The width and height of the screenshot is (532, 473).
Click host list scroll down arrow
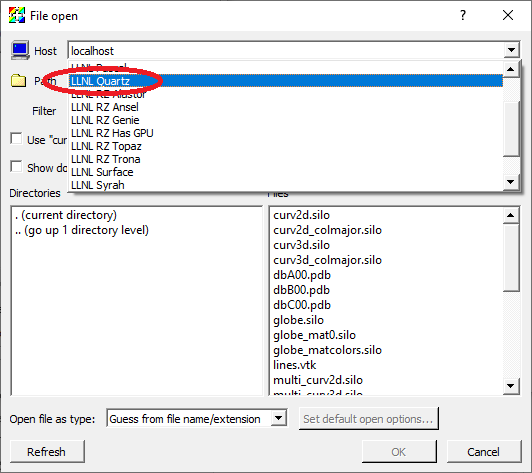tap(511, 183)
